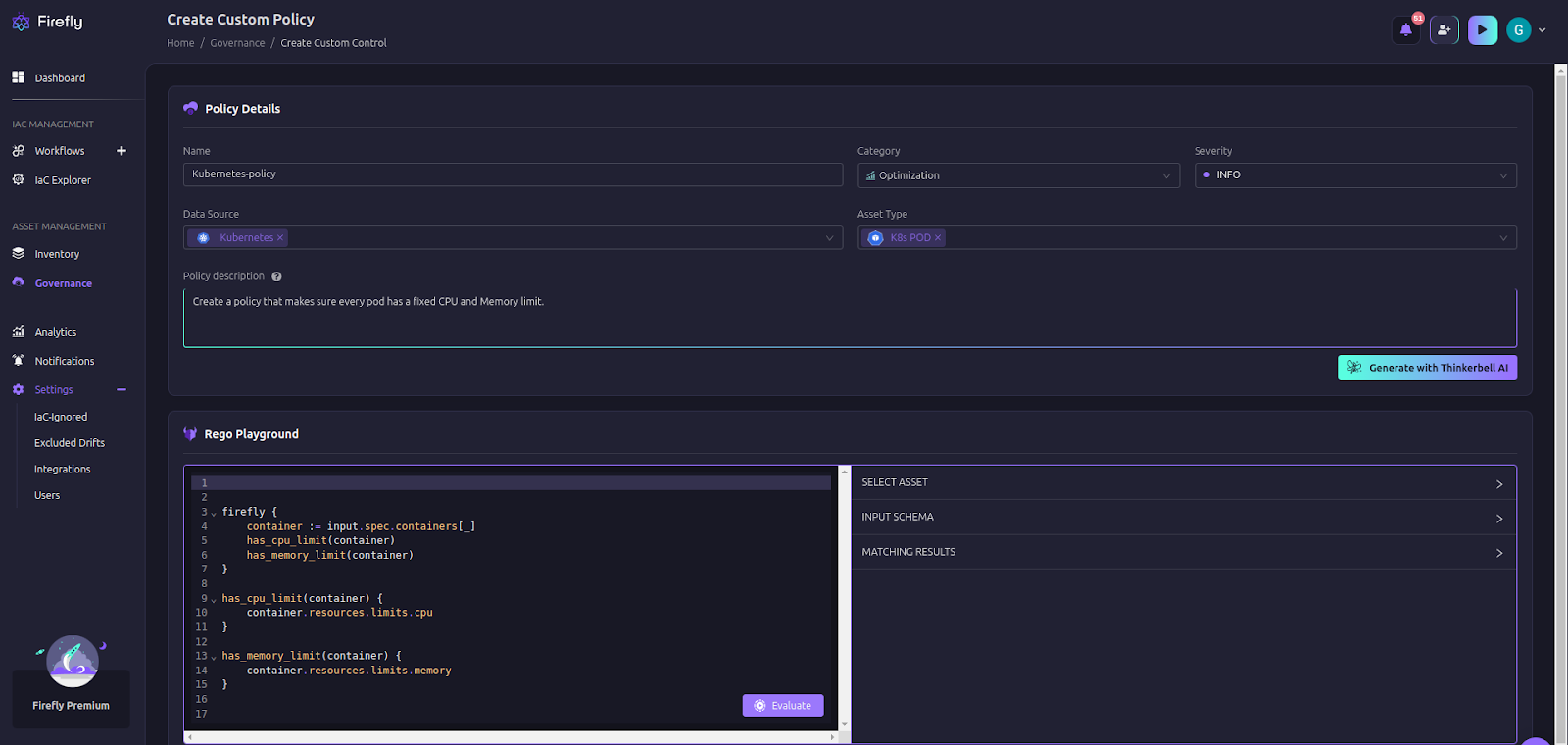1568x745 pixels.
Task: Click the Analytics chart icon
Action: (x=18, y=332)
